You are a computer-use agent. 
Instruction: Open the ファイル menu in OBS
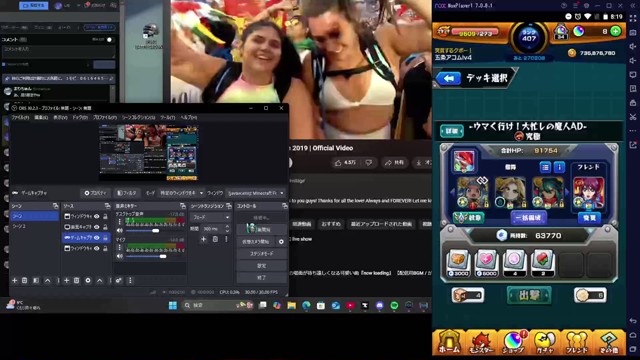pos(20,118)
